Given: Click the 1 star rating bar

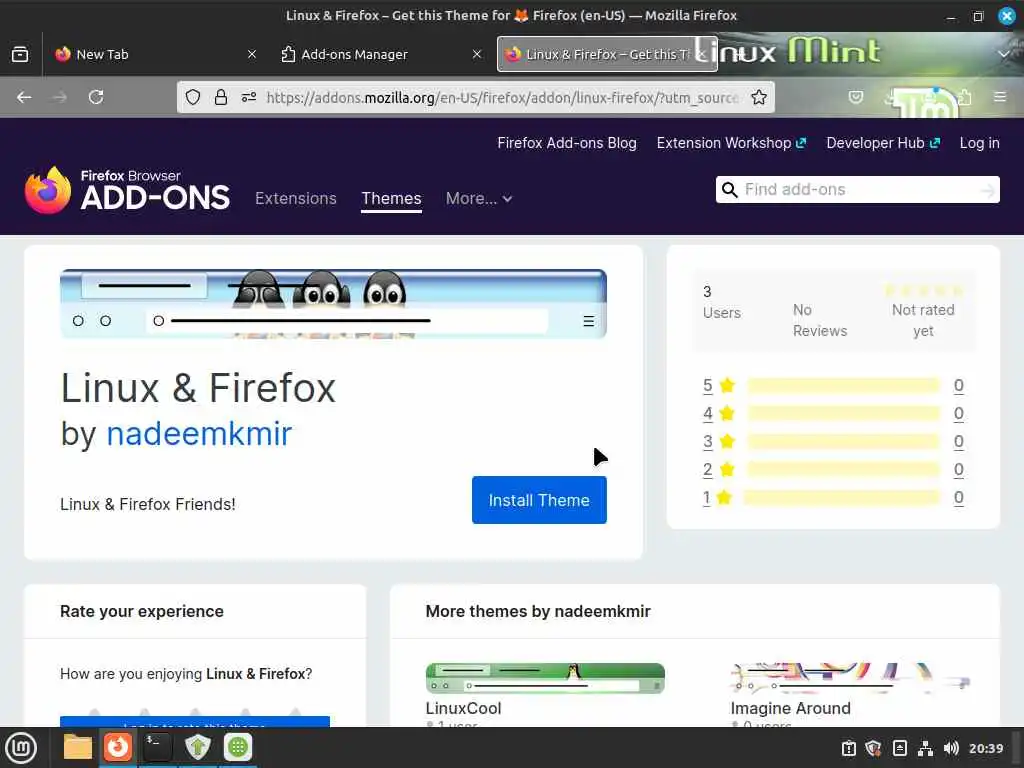Looking at the screenshot, I should click(x=842, y=498).
